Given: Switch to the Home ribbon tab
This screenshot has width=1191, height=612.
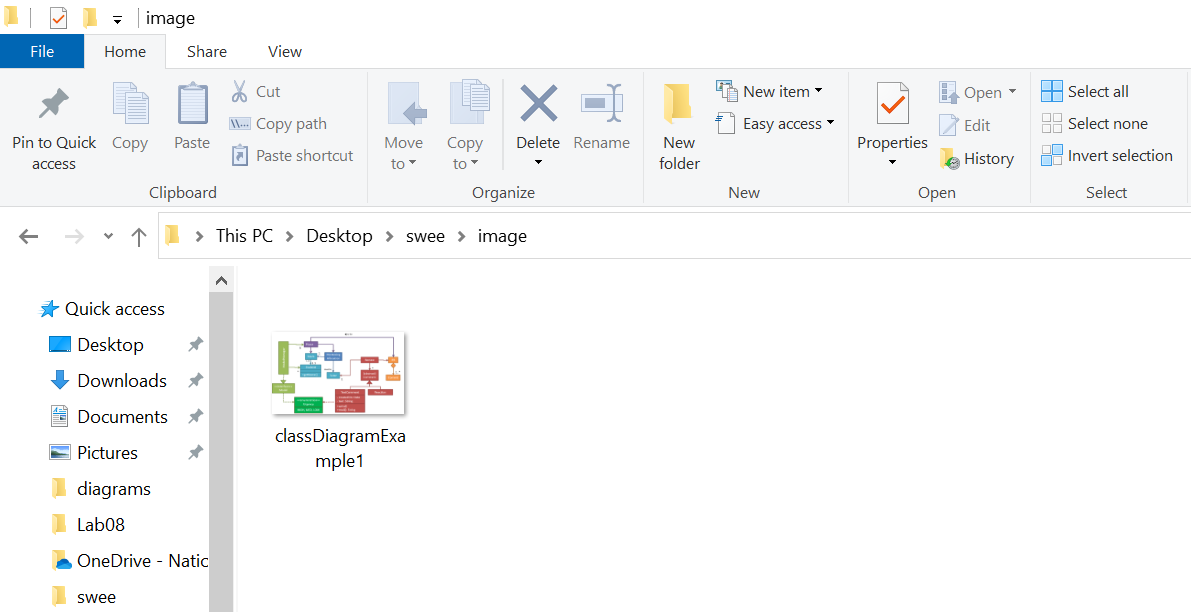Looking at the screenshot, I should point(125,51).
